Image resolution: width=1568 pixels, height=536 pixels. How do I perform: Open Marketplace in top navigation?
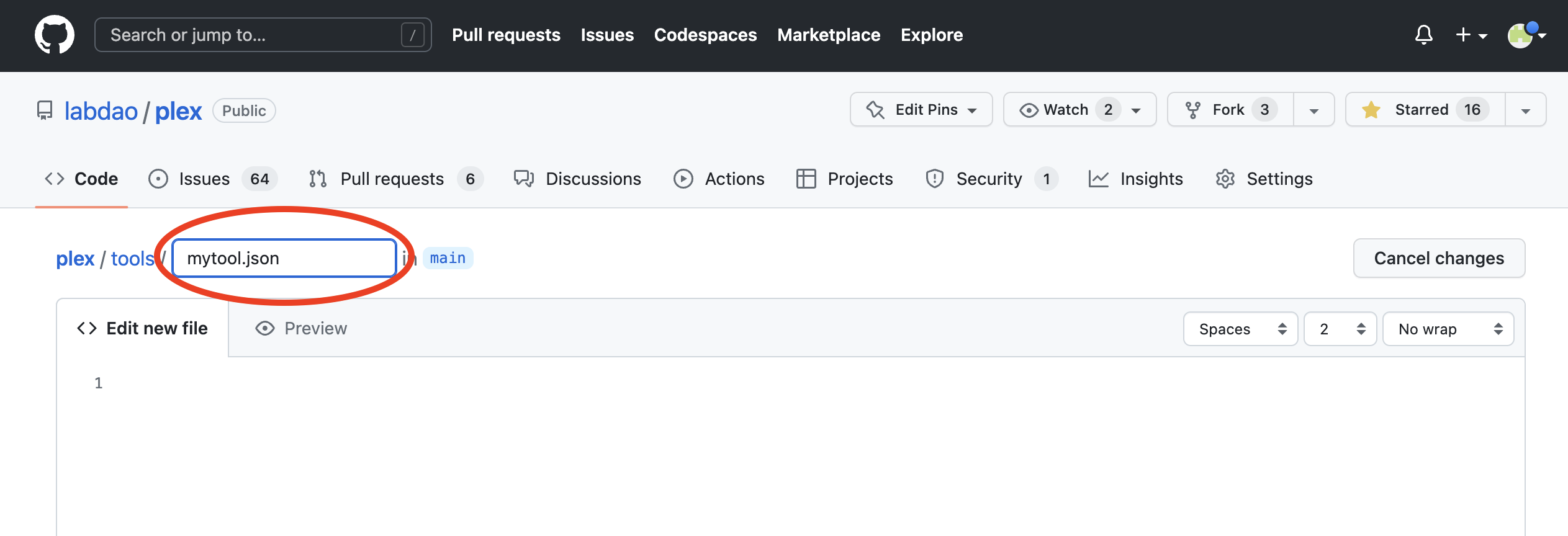(x=829, y=35)
